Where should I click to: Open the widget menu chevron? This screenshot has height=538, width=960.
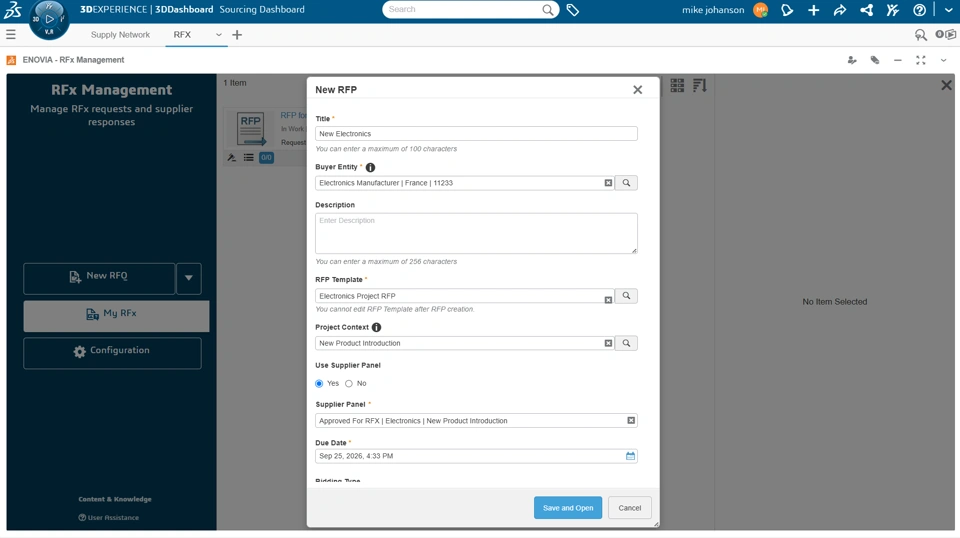click(943, 60)
